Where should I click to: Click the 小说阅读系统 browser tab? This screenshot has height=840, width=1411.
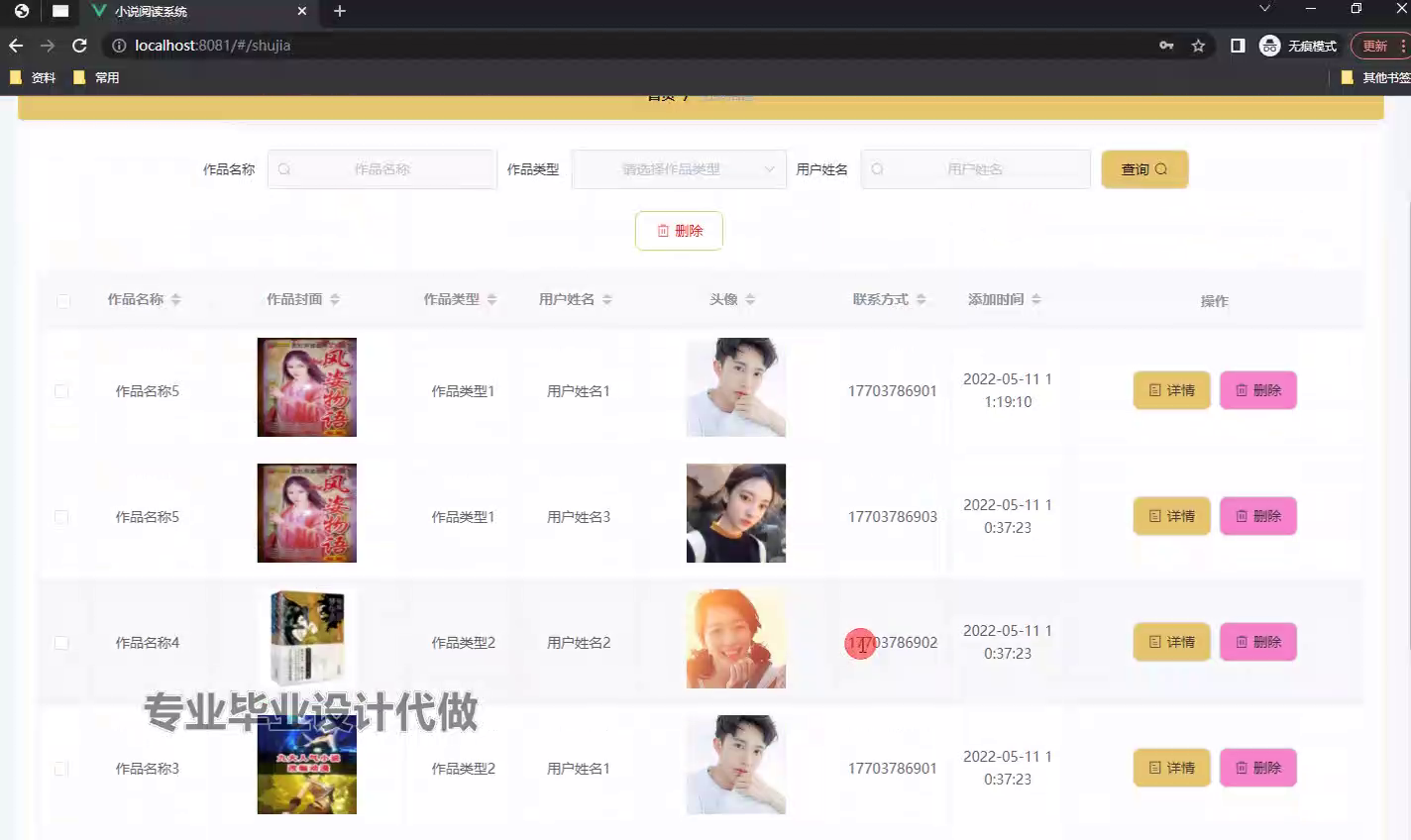(198, 12)
